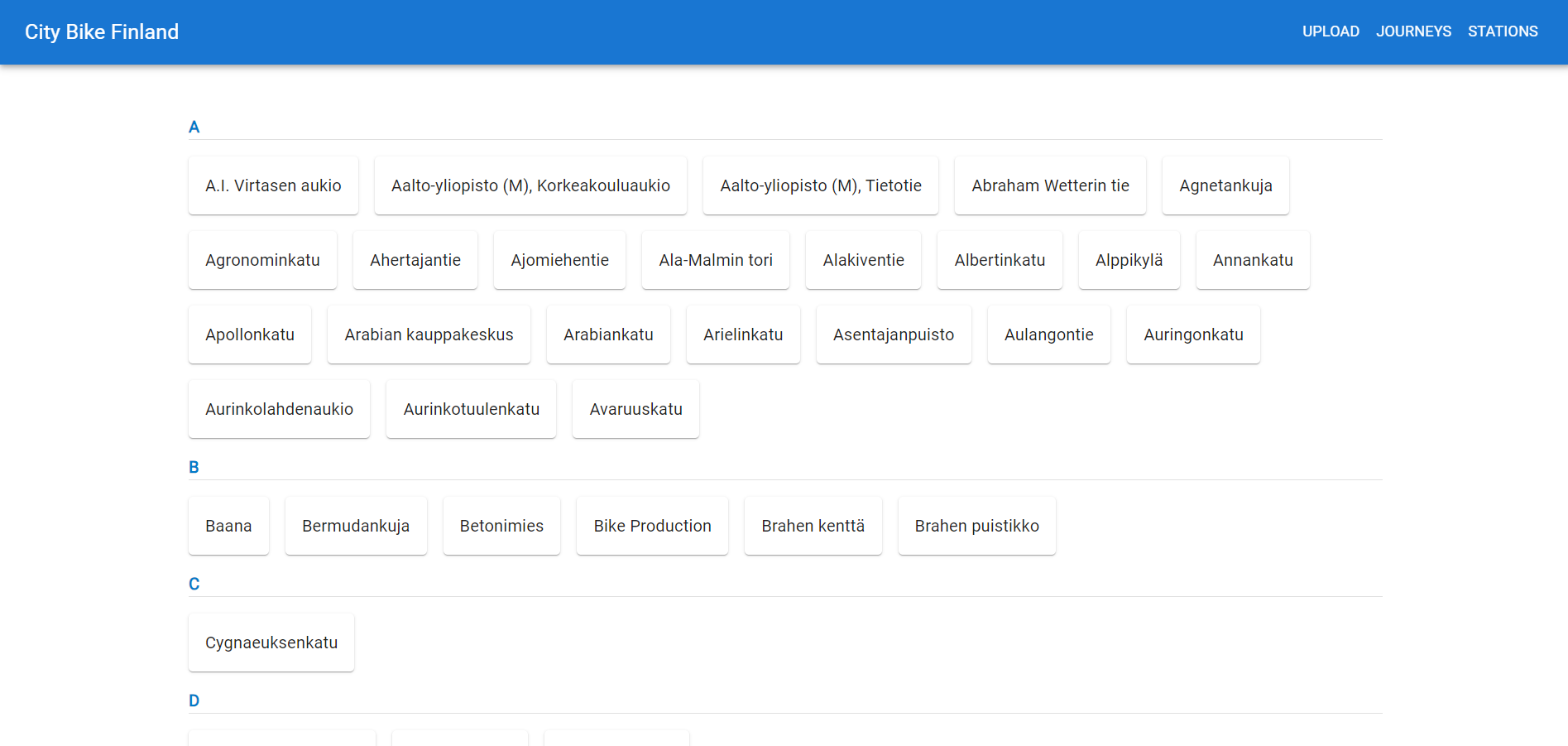This screenshot has height=746, width=1568.
Task: Click the Arabiankatu station card
Action: click(608, 334)
